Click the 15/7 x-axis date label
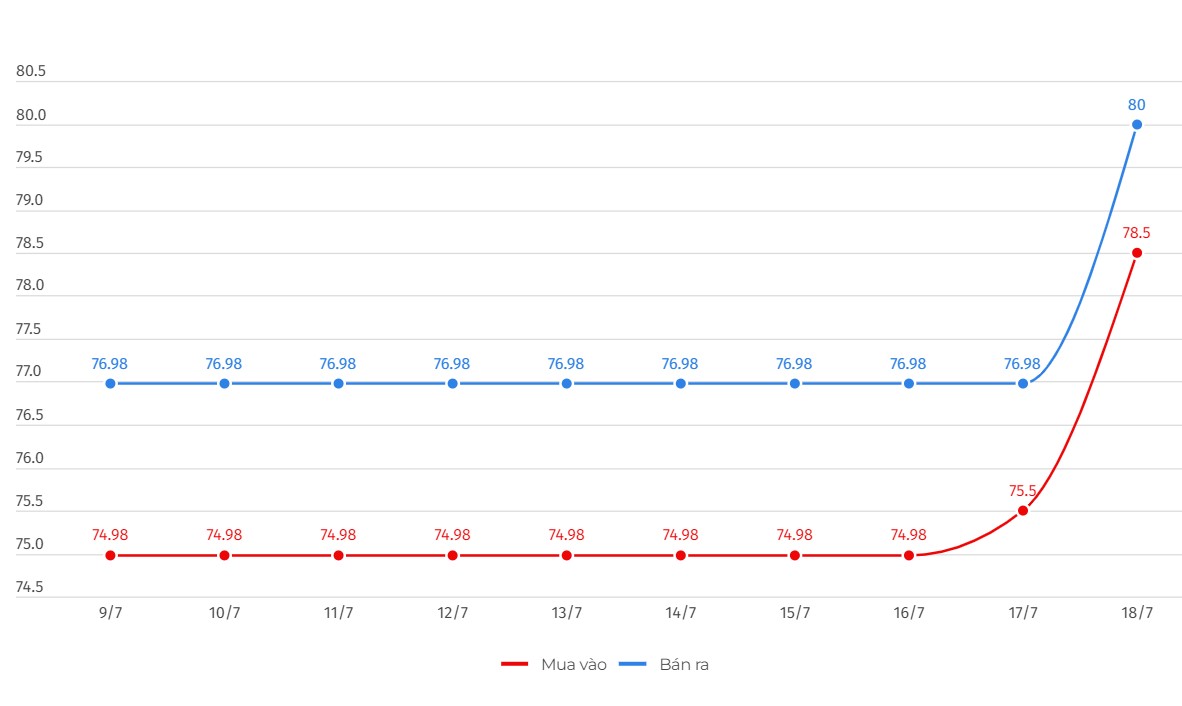Screen dimensions: 1182x706 [795, 613]
